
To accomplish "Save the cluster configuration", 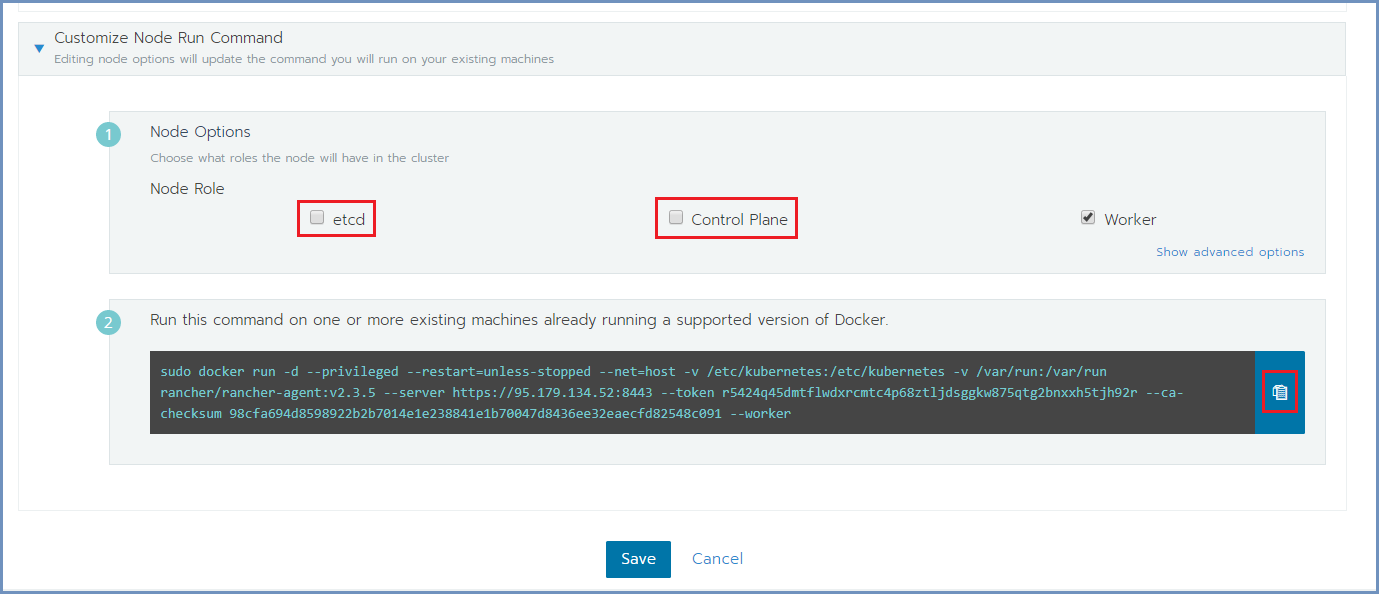I will click(638, 559).
